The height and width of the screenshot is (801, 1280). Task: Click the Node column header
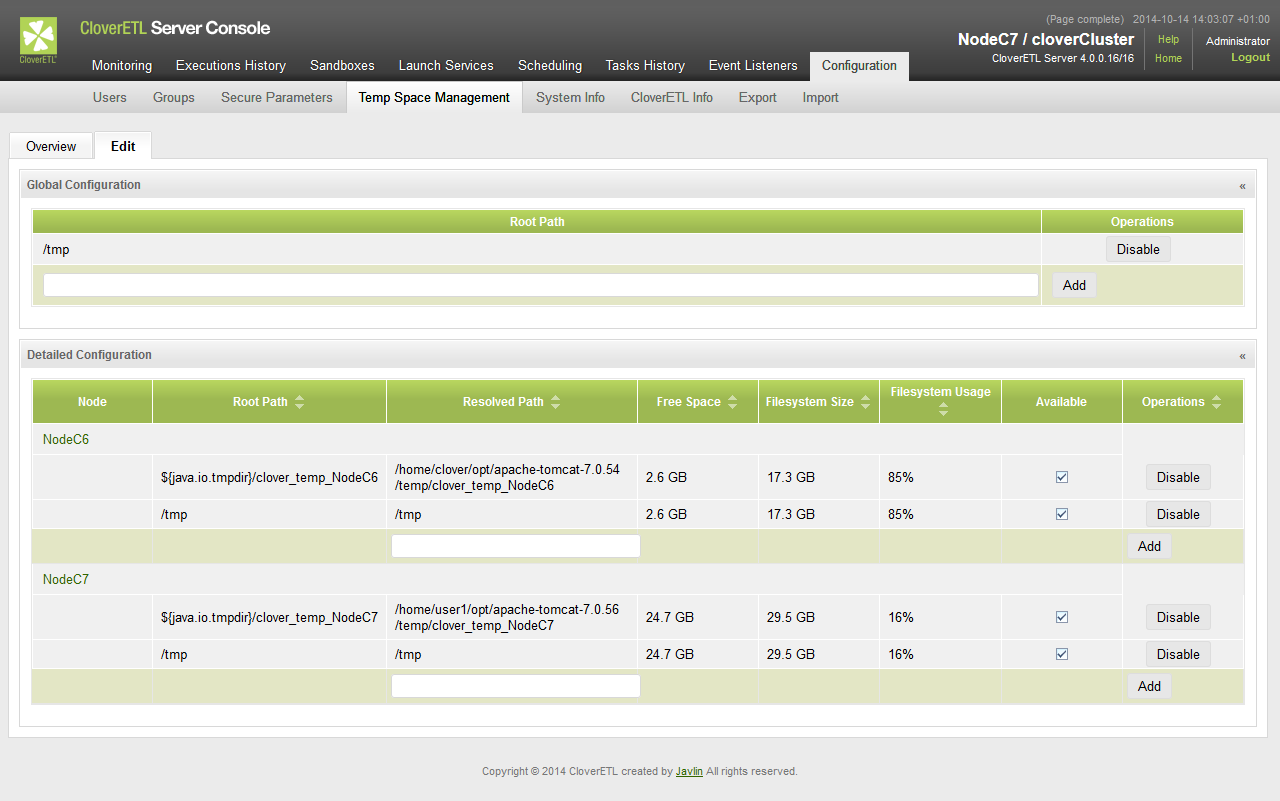coord(92,402)
